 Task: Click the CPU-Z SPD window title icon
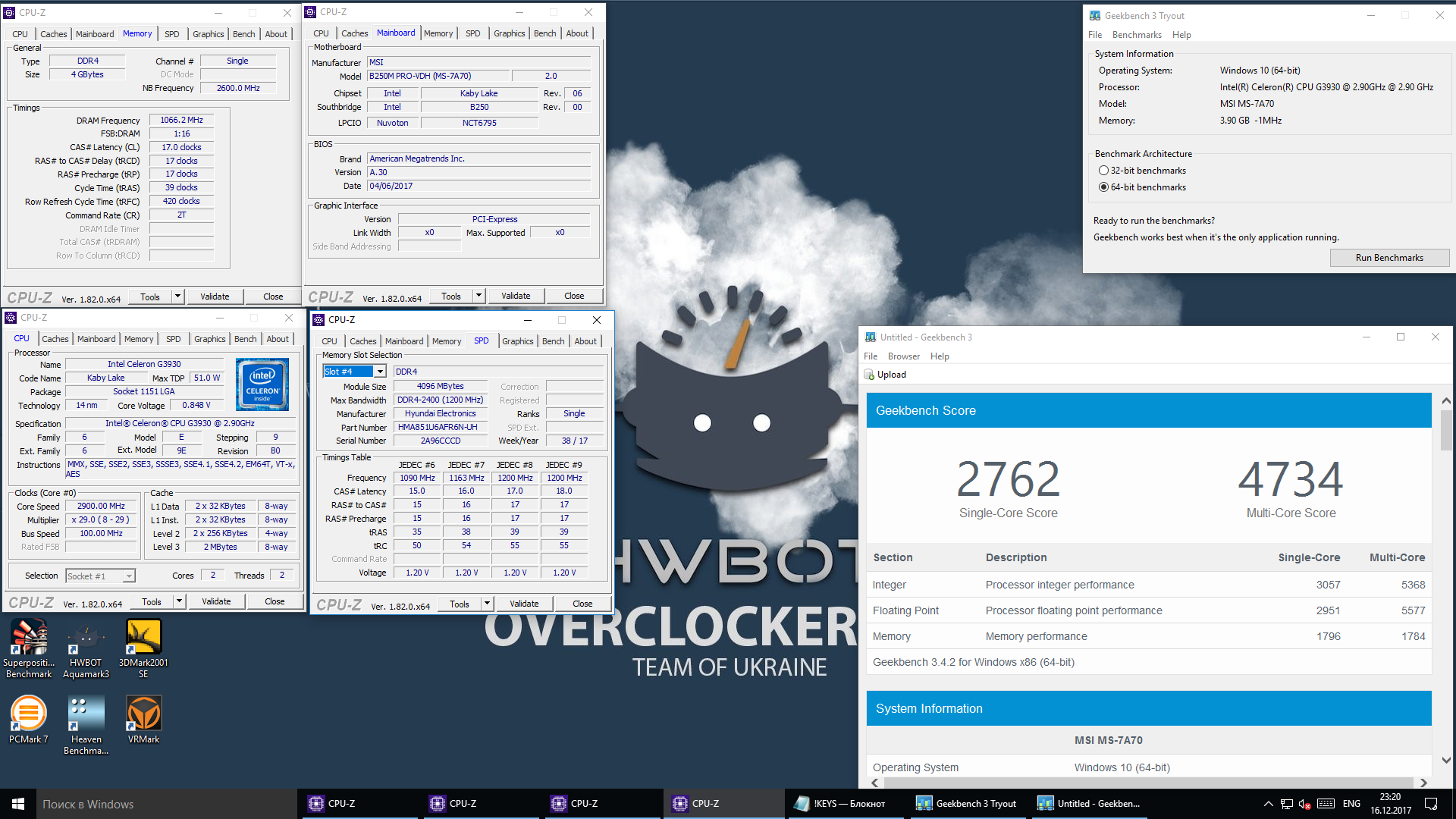318,320
